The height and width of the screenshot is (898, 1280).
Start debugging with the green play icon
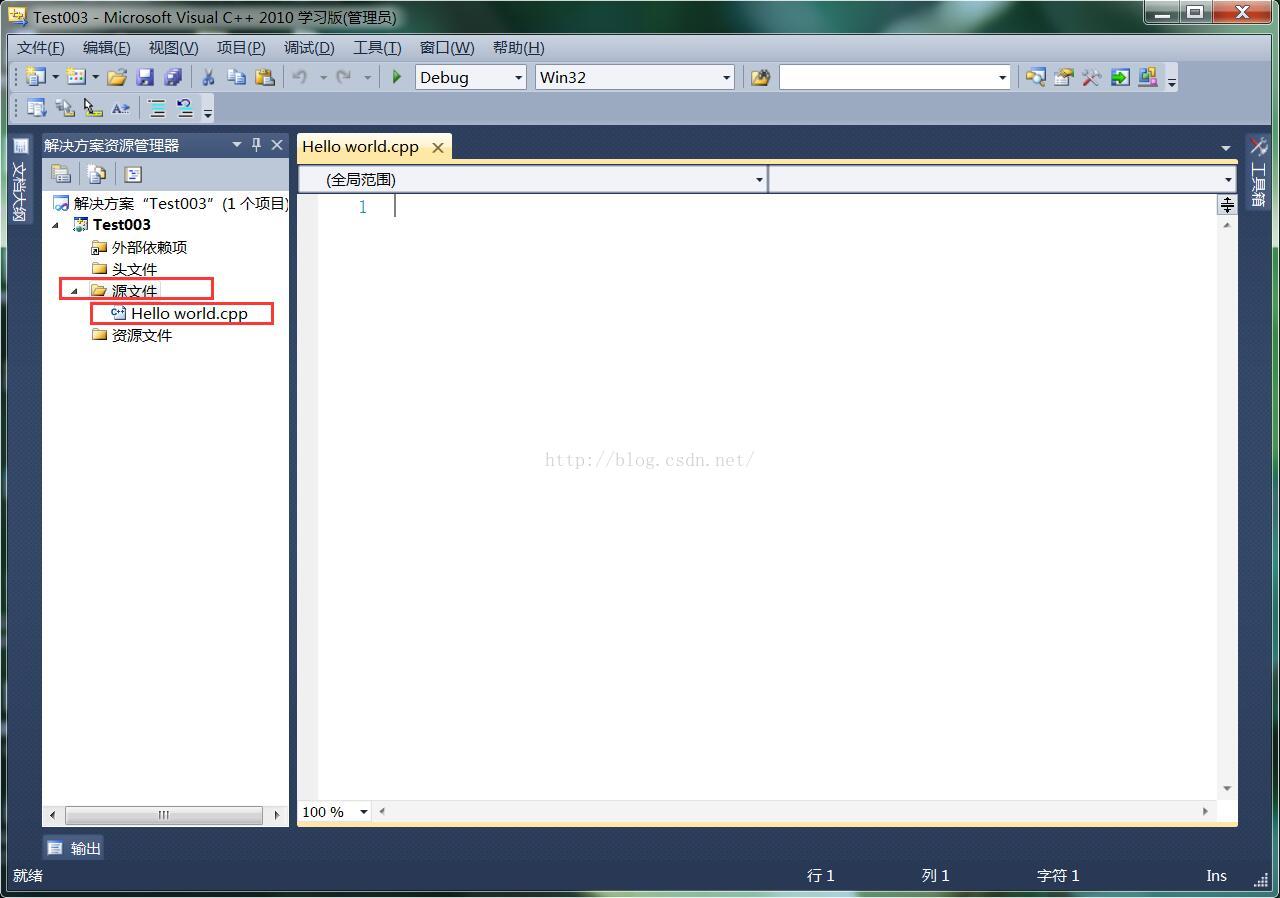(x=397, y=77)
